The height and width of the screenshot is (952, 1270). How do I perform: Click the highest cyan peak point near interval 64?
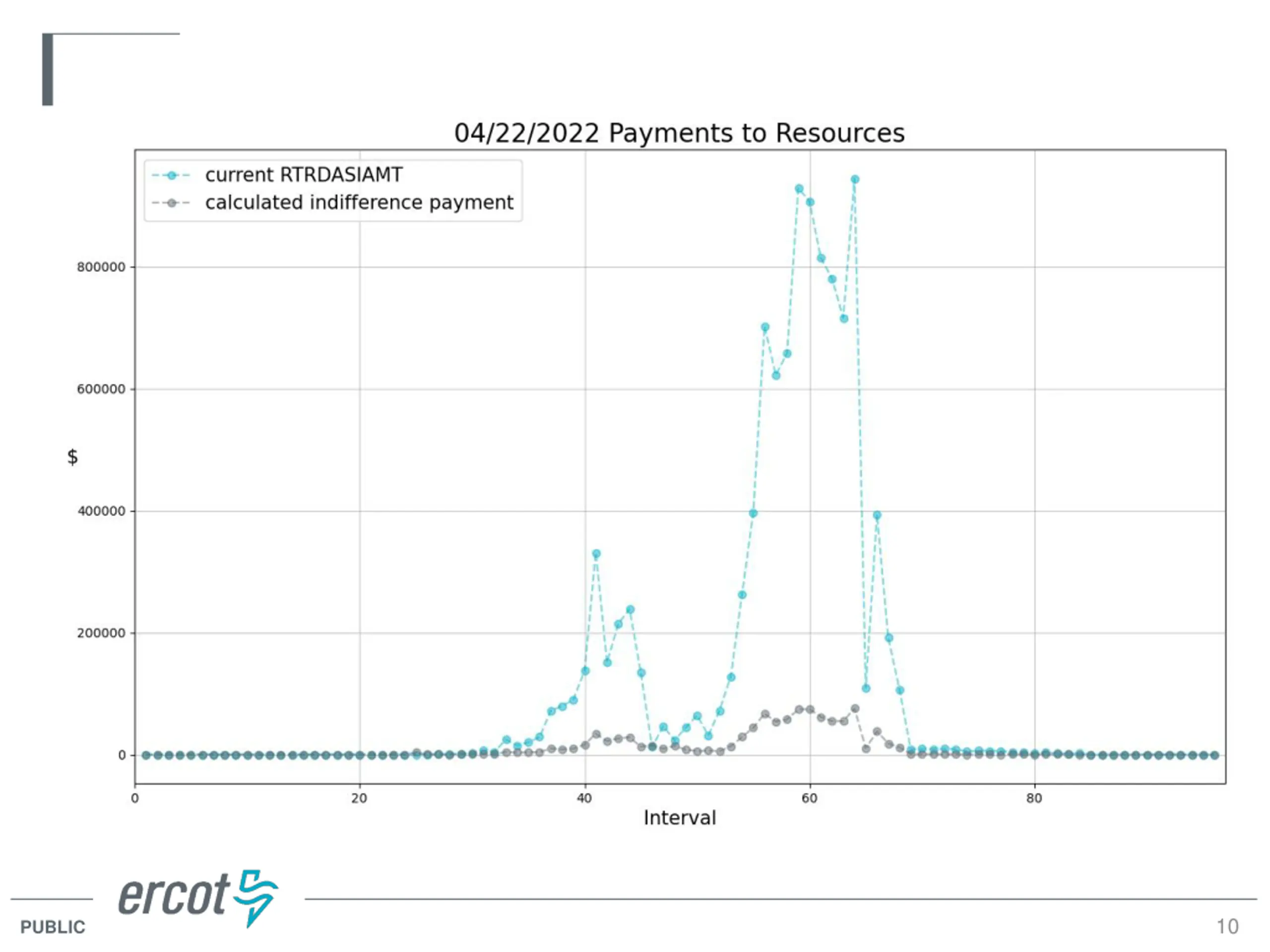[855, 179]
